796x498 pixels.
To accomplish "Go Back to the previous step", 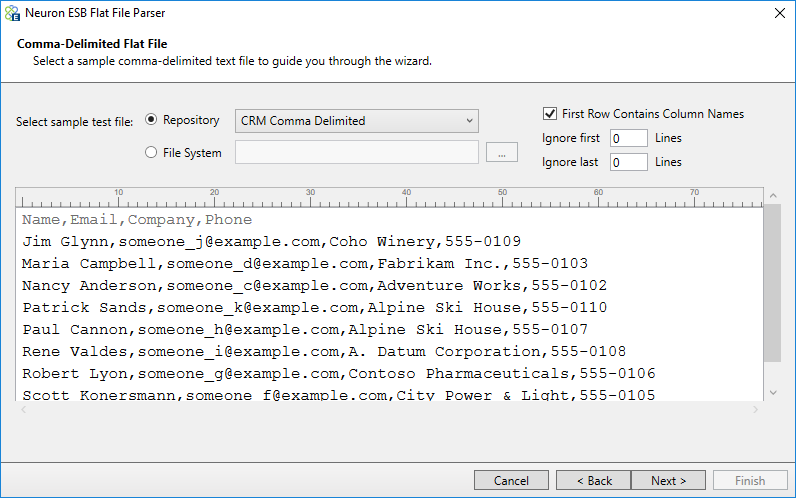I will click(x=594, y=480).
